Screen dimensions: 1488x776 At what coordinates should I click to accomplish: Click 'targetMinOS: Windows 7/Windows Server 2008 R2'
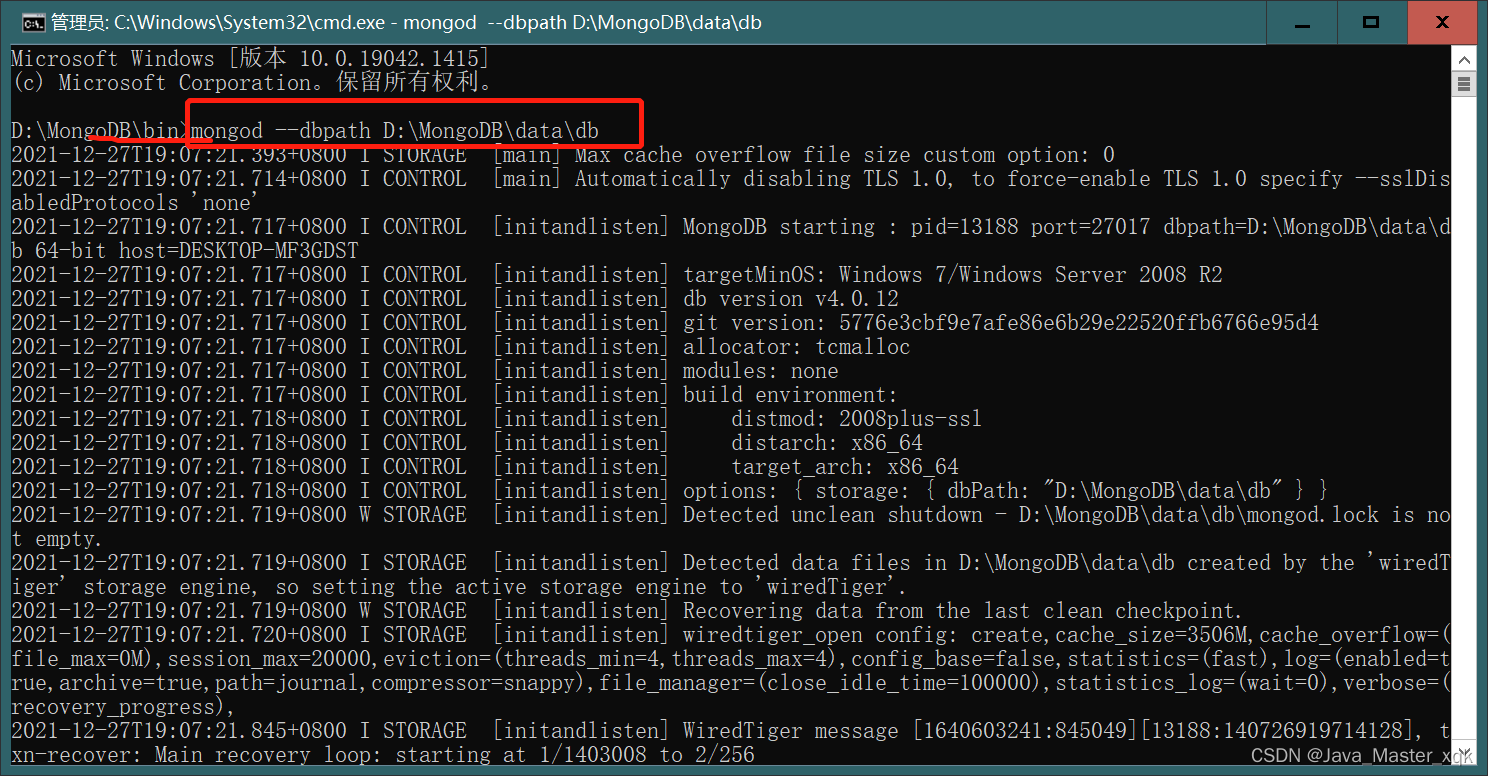(953, 275)
